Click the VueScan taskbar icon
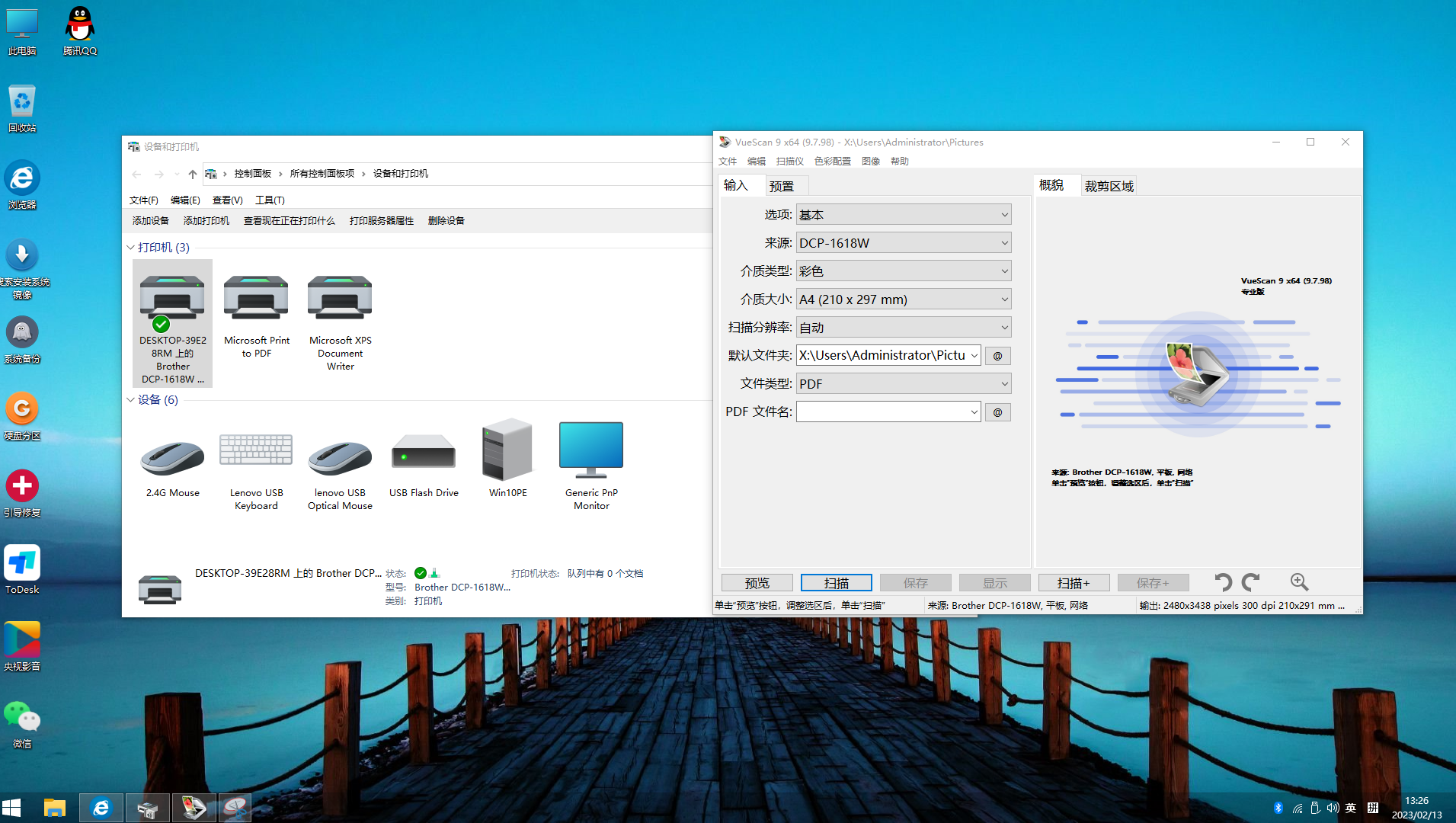1456x823 pixels. point(194,808)
